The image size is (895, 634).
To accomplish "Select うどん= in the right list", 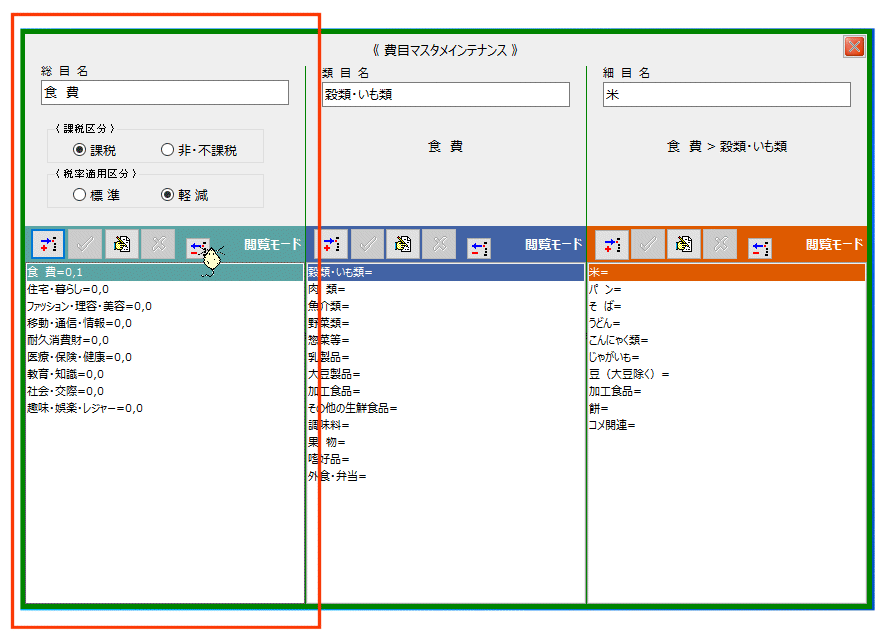I will [x=727, y=323].
